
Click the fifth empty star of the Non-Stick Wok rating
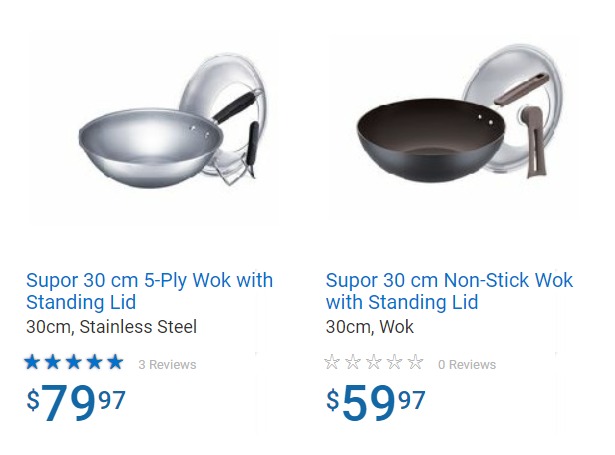point(415,362)
